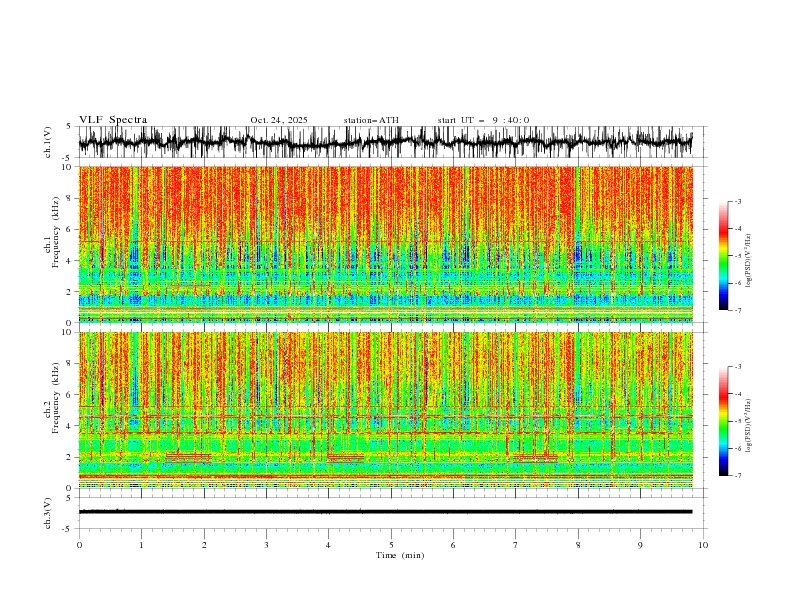Click the "VLF Spectra" plot title

113,120
